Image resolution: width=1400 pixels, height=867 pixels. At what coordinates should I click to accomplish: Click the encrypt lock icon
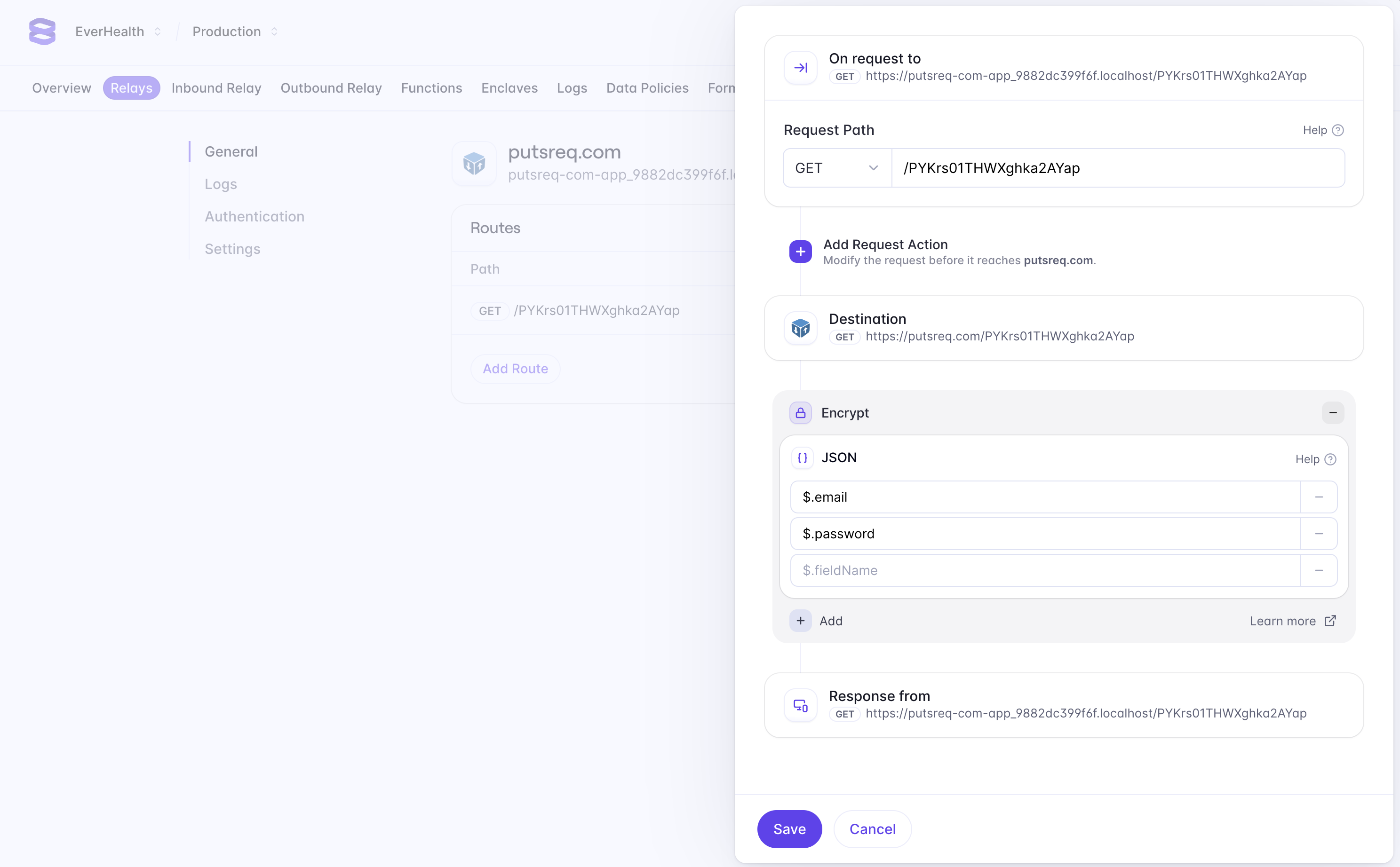[800, 412]
